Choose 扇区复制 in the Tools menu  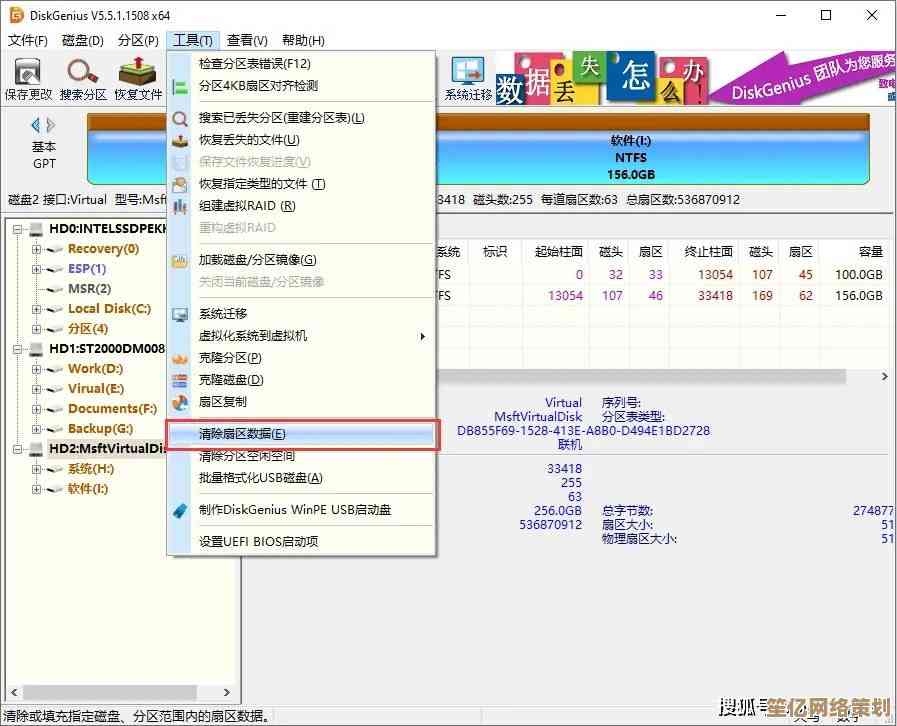click(x=223, y=402)
